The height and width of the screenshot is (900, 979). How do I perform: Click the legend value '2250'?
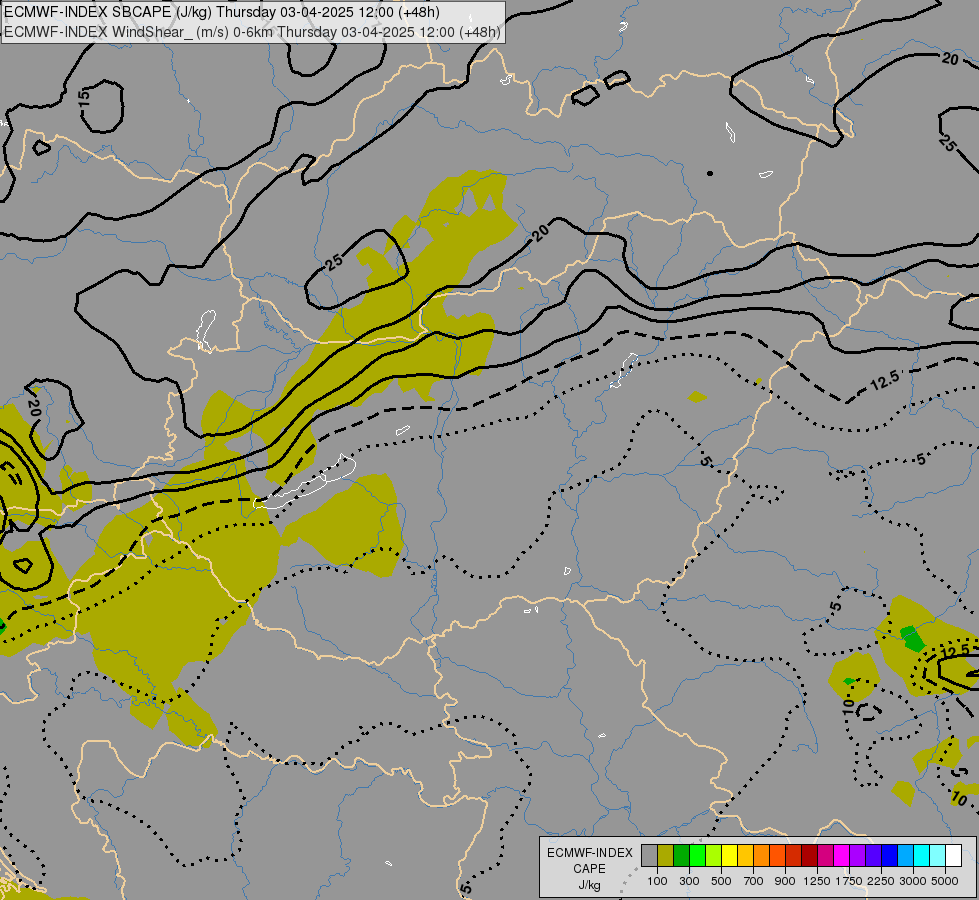click(881, 881)
